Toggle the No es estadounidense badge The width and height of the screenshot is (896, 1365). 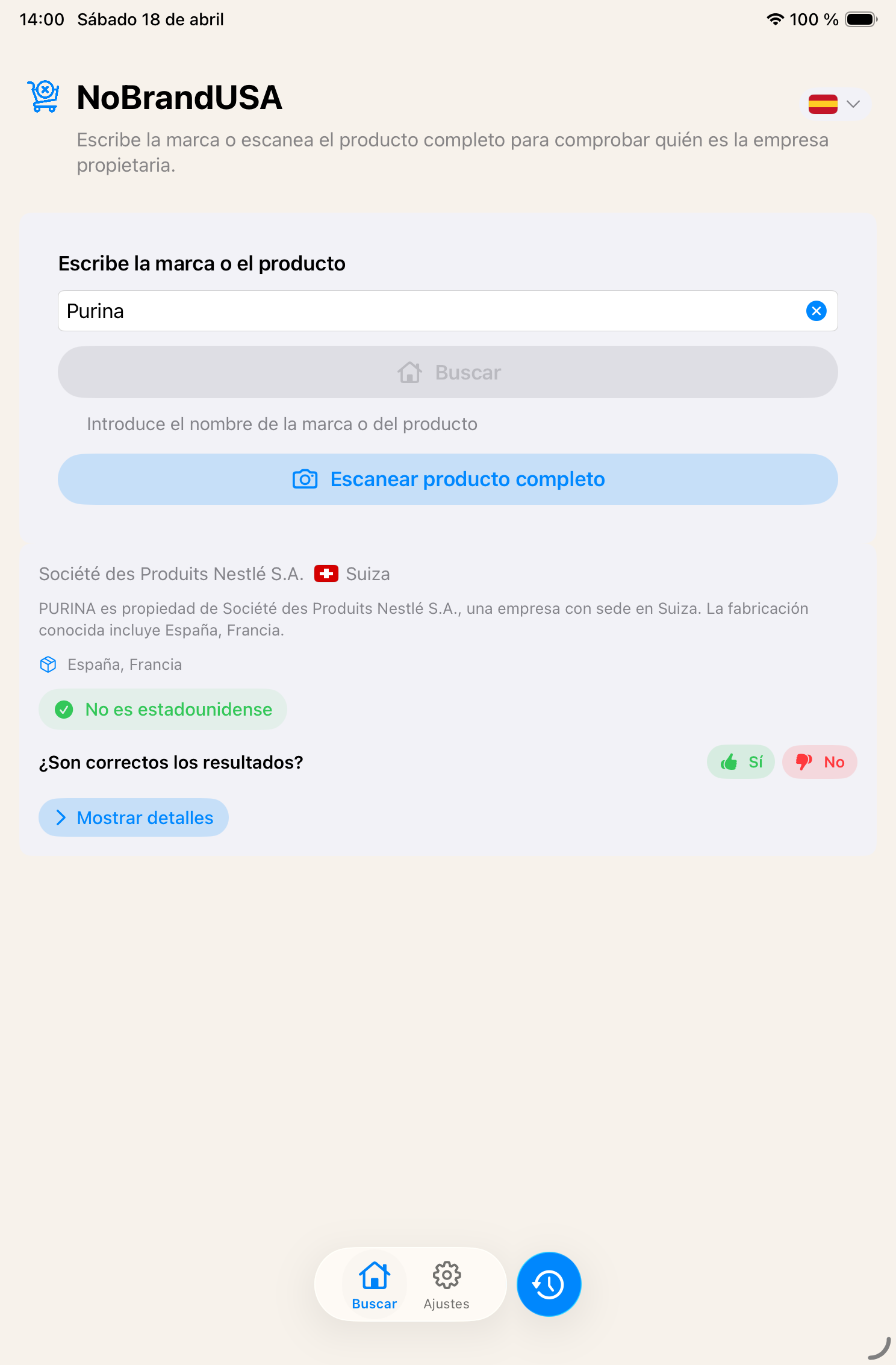163,709
